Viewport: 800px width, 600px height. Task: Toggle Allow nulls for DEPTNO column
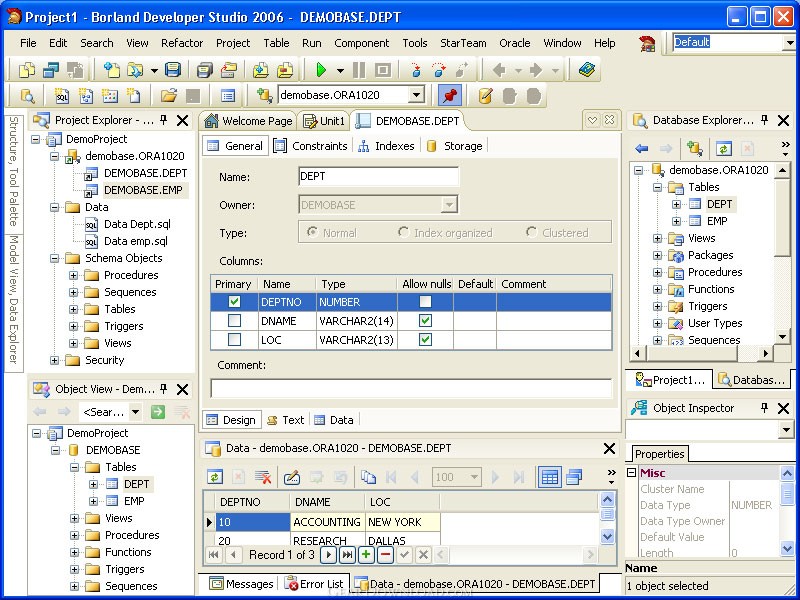click(425, 302)
